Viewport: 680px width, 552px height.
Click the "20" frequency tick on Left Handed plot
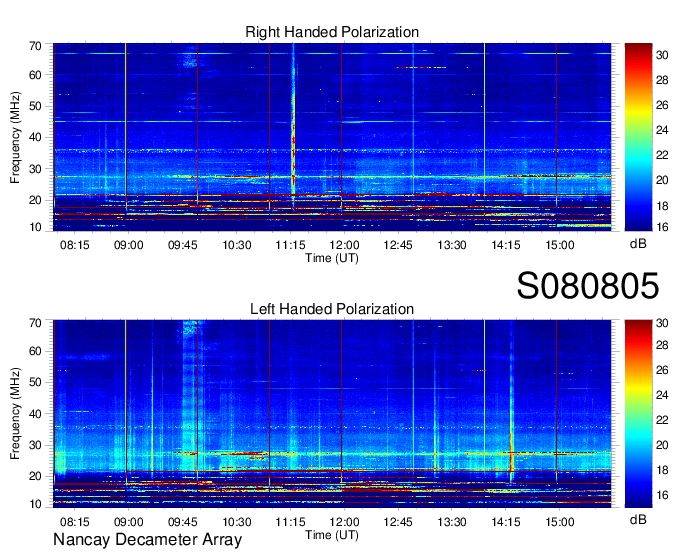(x=35, y=476)
